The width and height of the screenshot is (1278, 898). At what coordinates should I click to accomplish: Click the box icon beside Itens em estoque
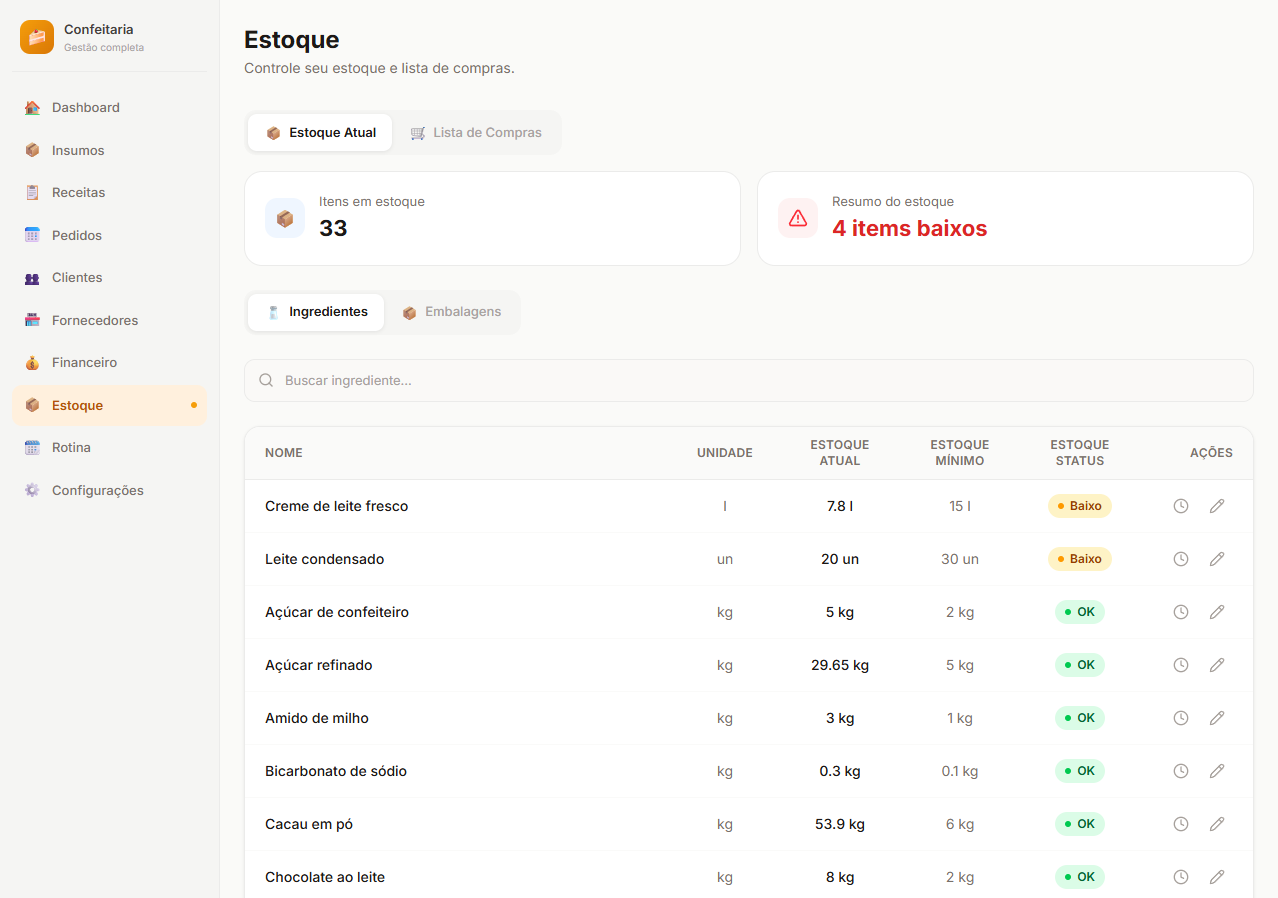pos(285,218)
